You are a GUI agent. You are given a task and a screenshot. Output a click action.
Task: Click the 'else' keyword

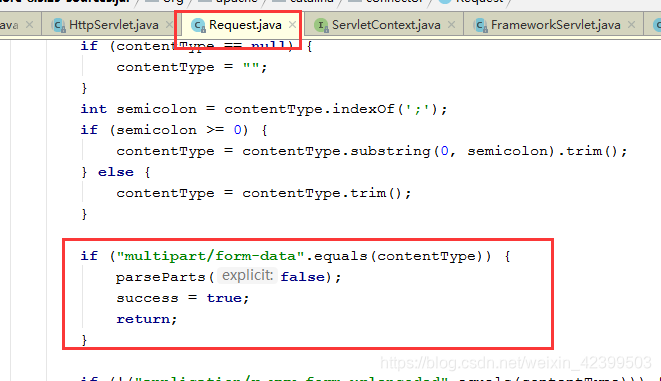click(x=116, y=172)
